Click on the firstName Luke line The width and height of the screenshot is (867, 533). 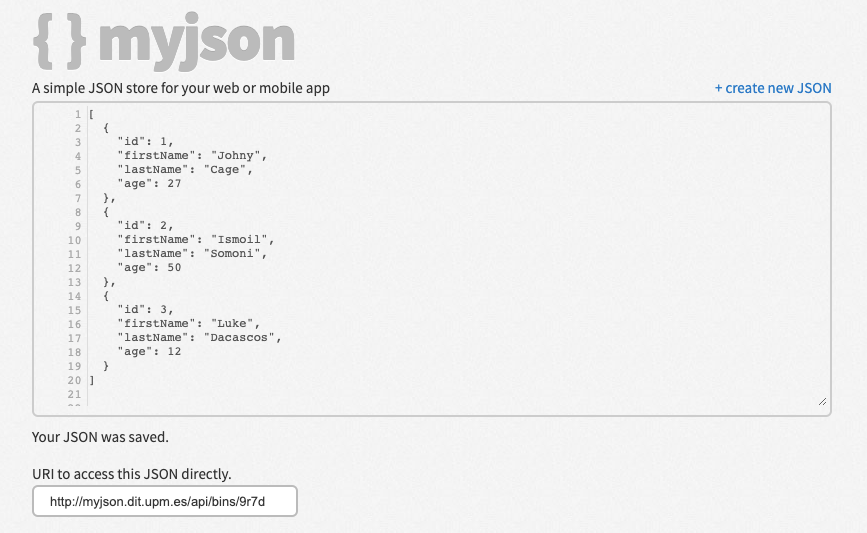pyautogui.click(x=189, y=323)
